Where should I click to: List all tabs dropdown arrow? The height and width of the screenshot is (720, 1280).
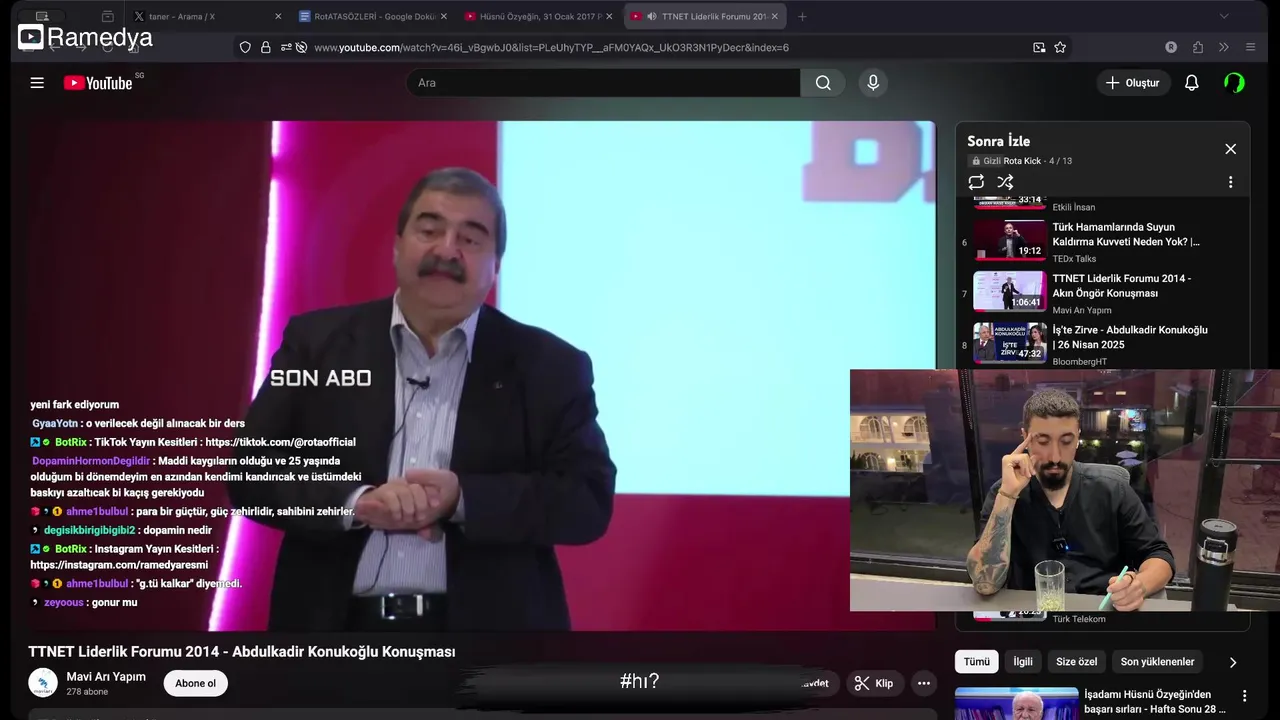(1224, 16)
